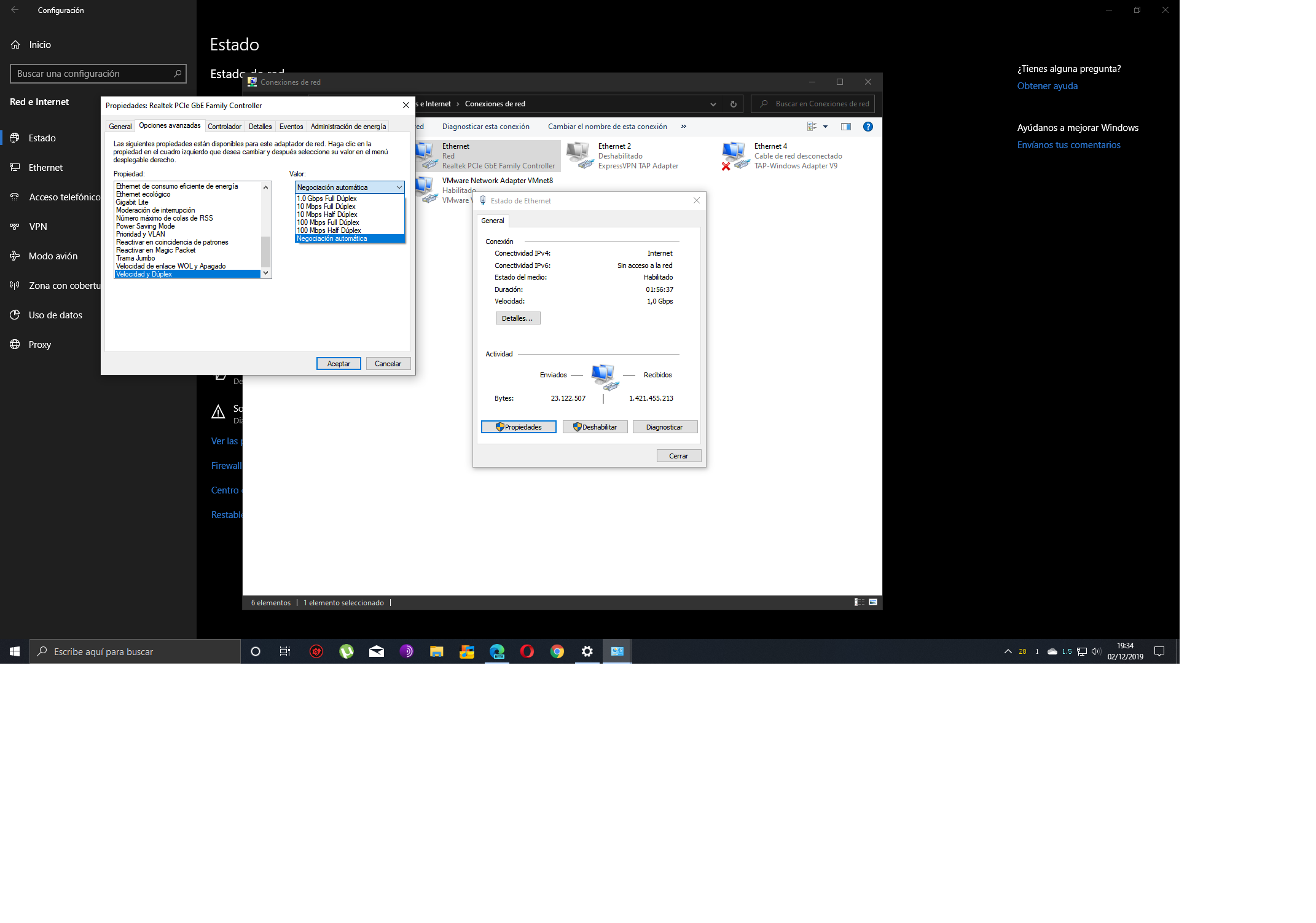The width and height of the screenshot is (1316, 923).
Task: Choose 1.0 Gbps Full Dúplex value
Action: coord(350,198)
